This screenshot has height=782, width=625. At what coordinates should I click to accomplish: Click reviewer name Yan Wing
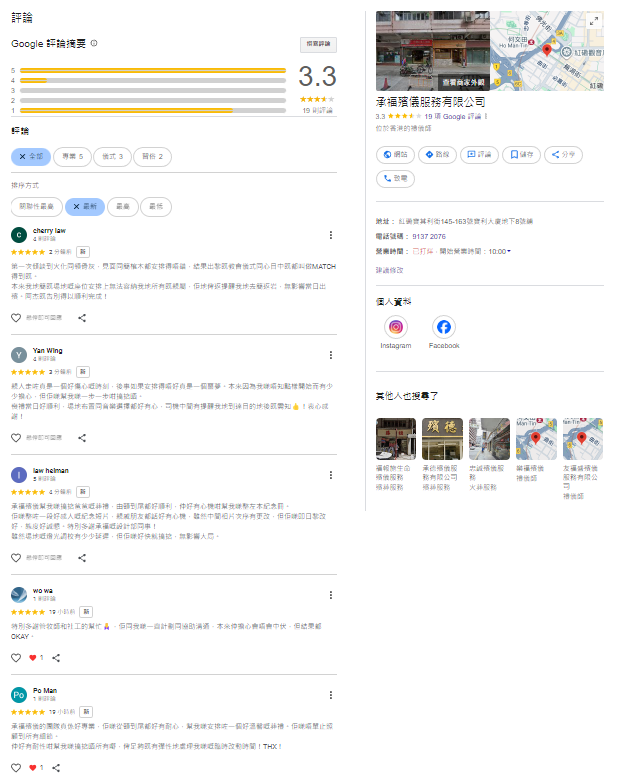tap(48, 351)
